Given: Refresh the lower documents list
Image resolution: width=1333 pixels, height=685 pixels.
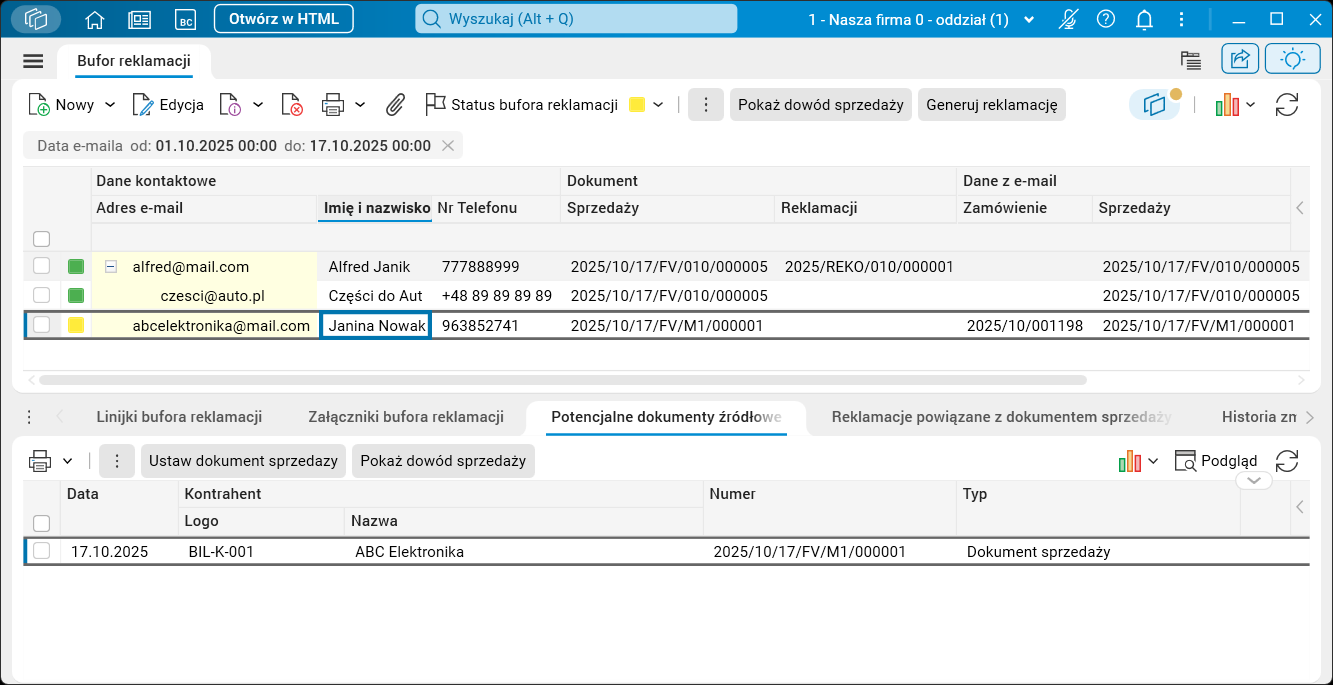Looking at the screenshot, I should pos(1287,461).
